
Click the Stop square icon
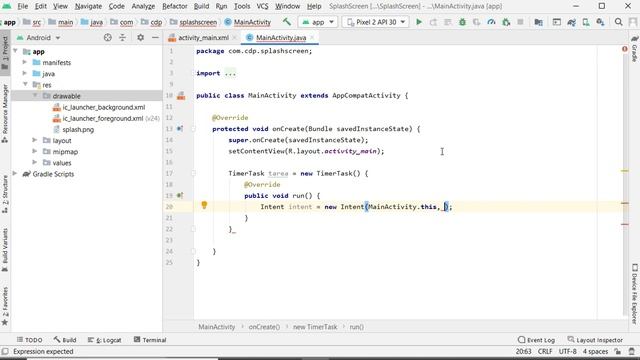tap(520, 22)
